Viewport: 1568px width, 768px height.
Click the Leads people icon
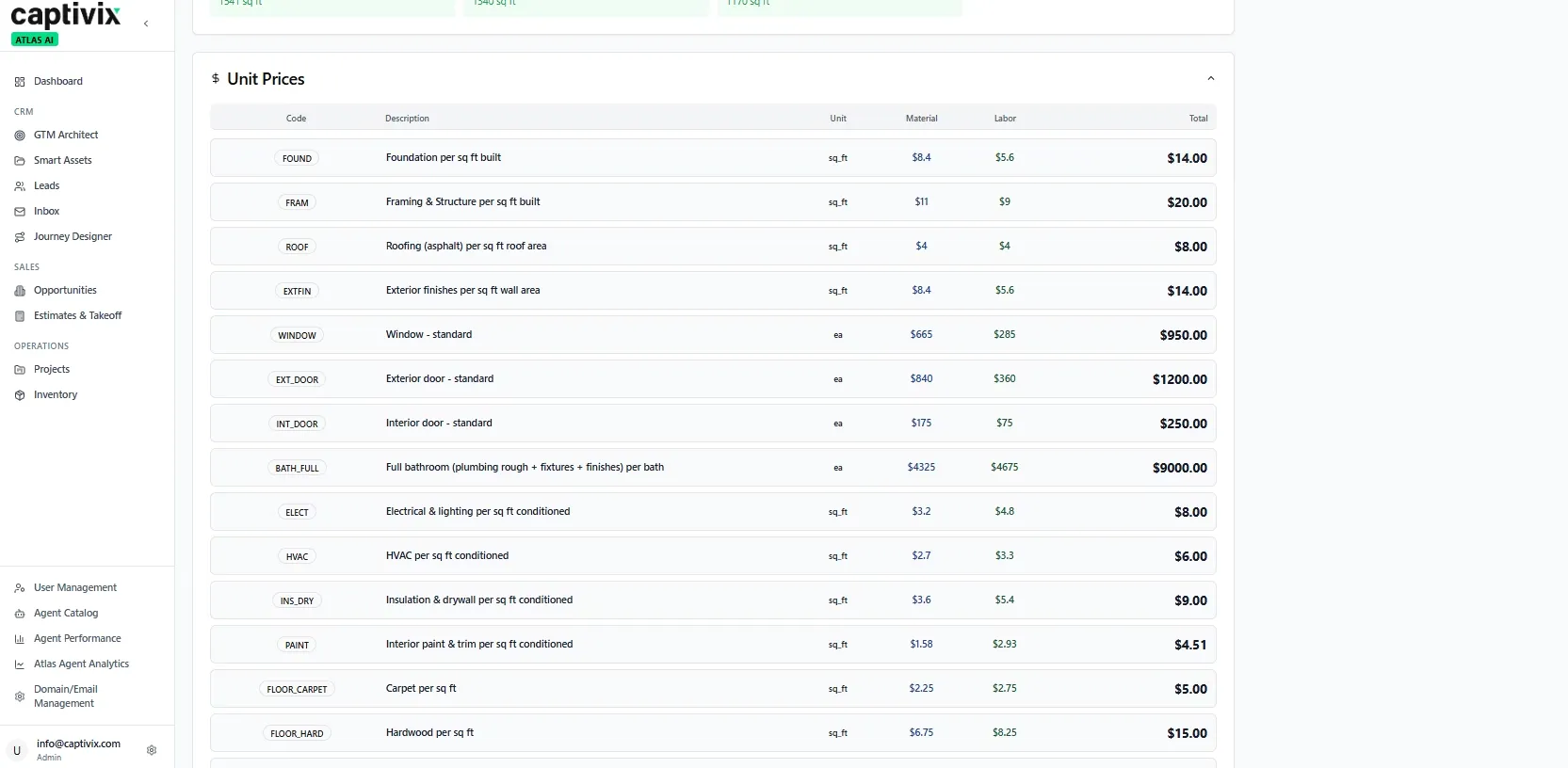tap(20, 186)
